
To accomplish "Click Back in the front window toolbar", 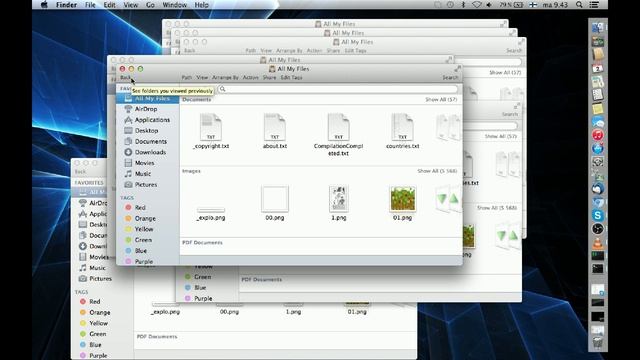I will pyautogui.click(x=125, y=78).
